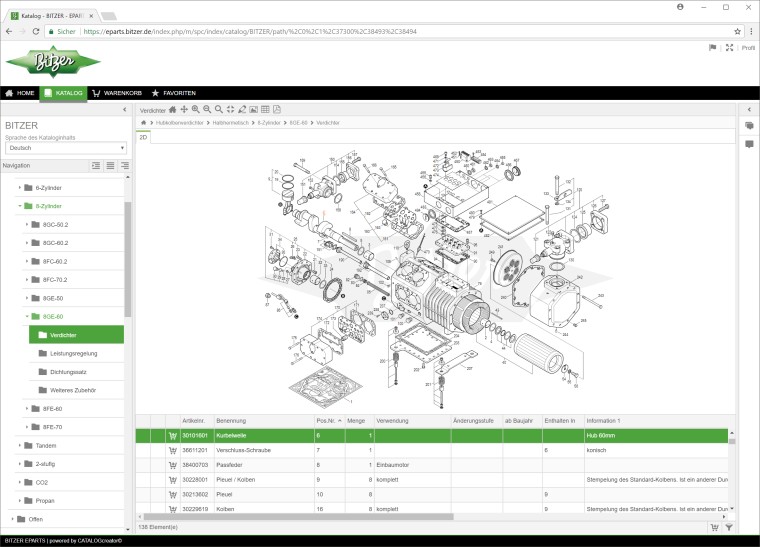Viewport: 760px width, 547px height.
Task: Expand the 8GE-50 tree folder
Action: point(27,298)
